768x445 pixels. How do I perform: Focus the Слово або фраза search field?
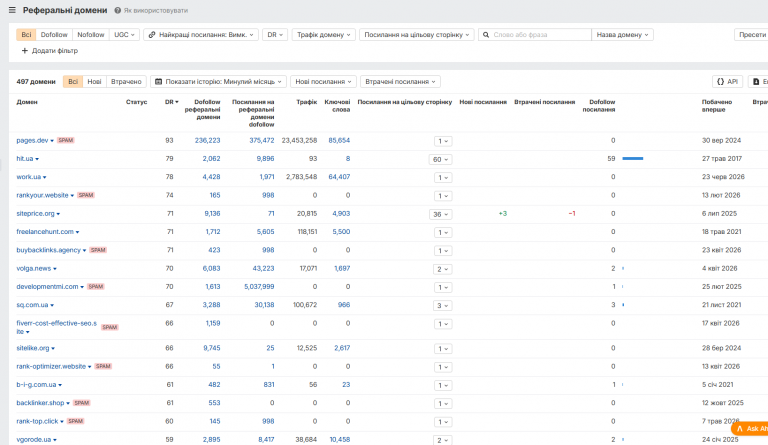pos(541,35)
